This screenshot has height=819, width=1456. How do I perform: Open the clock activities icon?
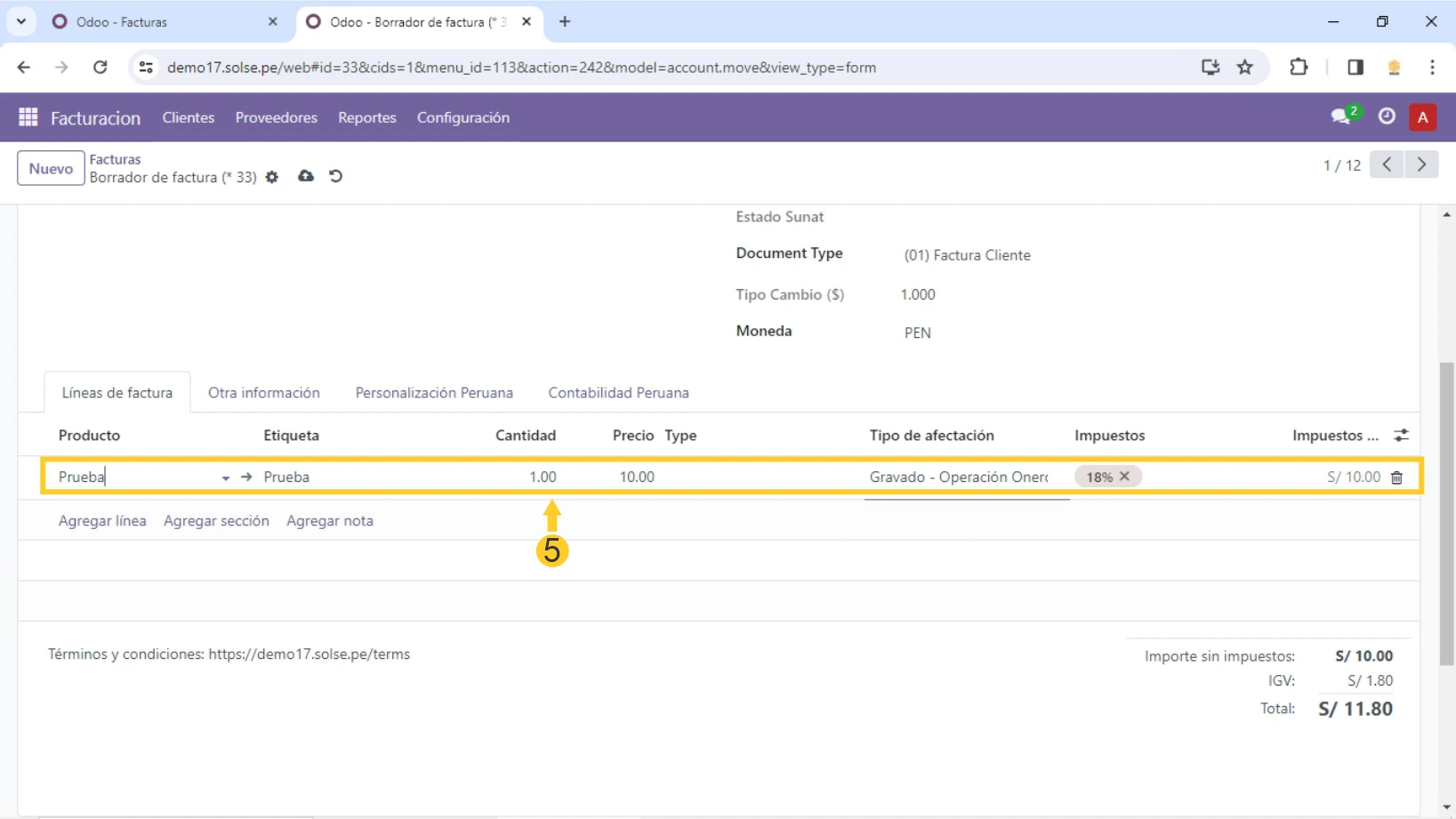click(x=1387, y=116)
